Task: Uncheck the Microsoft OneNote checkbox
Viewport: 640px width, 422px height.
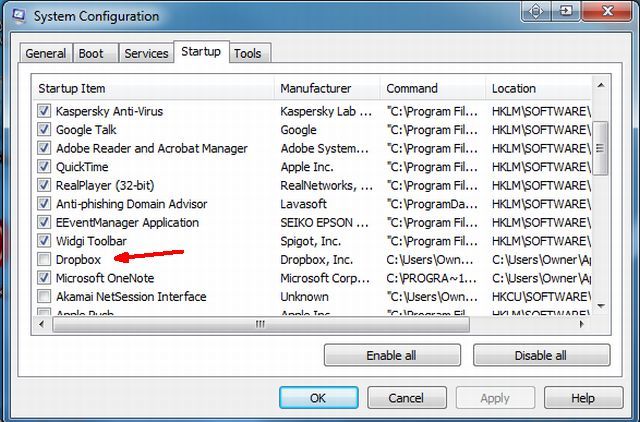Action: point(44,278)
